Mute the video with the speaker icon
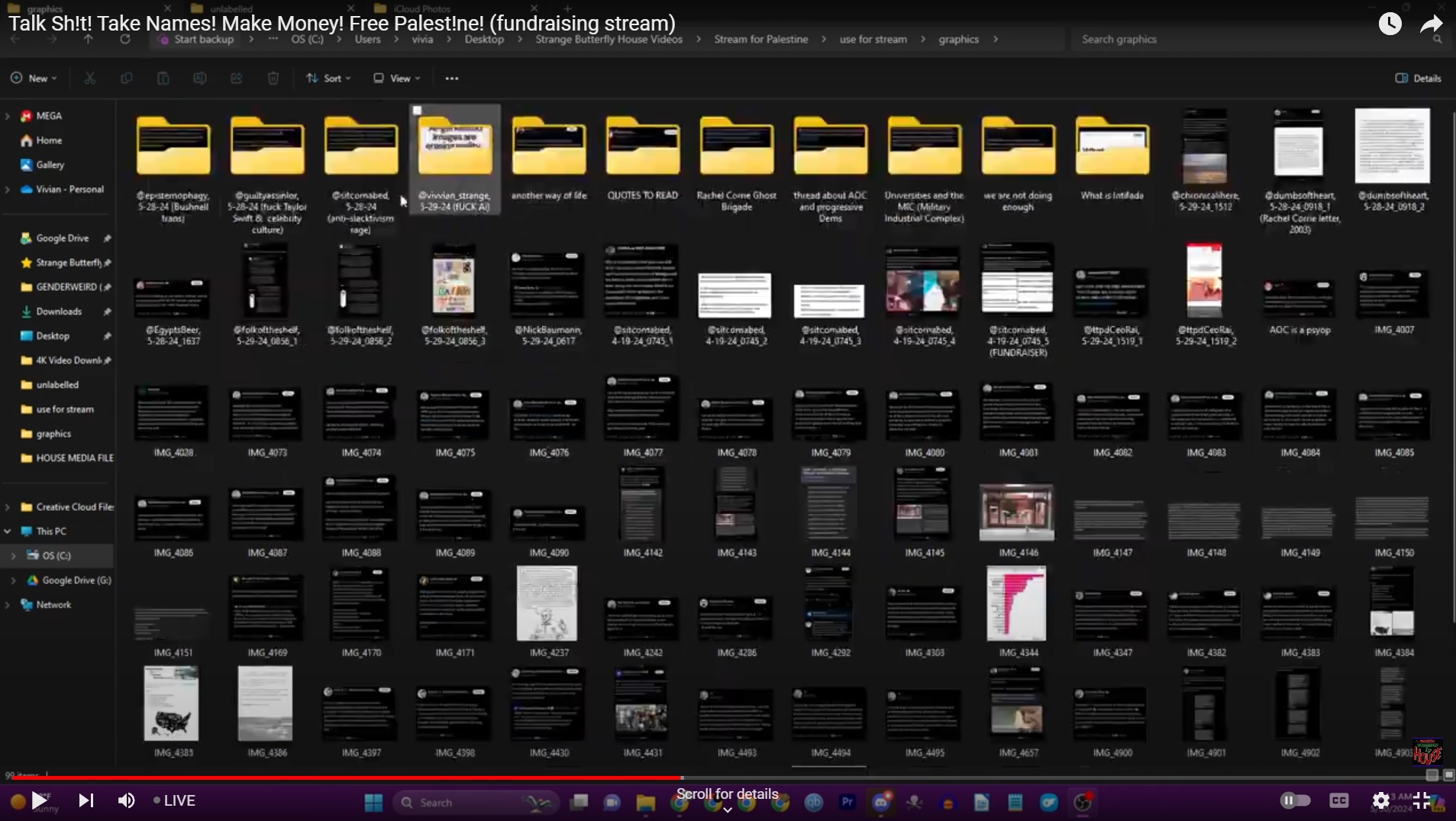Screen dimensions: 1456x821 pos(126,800)
